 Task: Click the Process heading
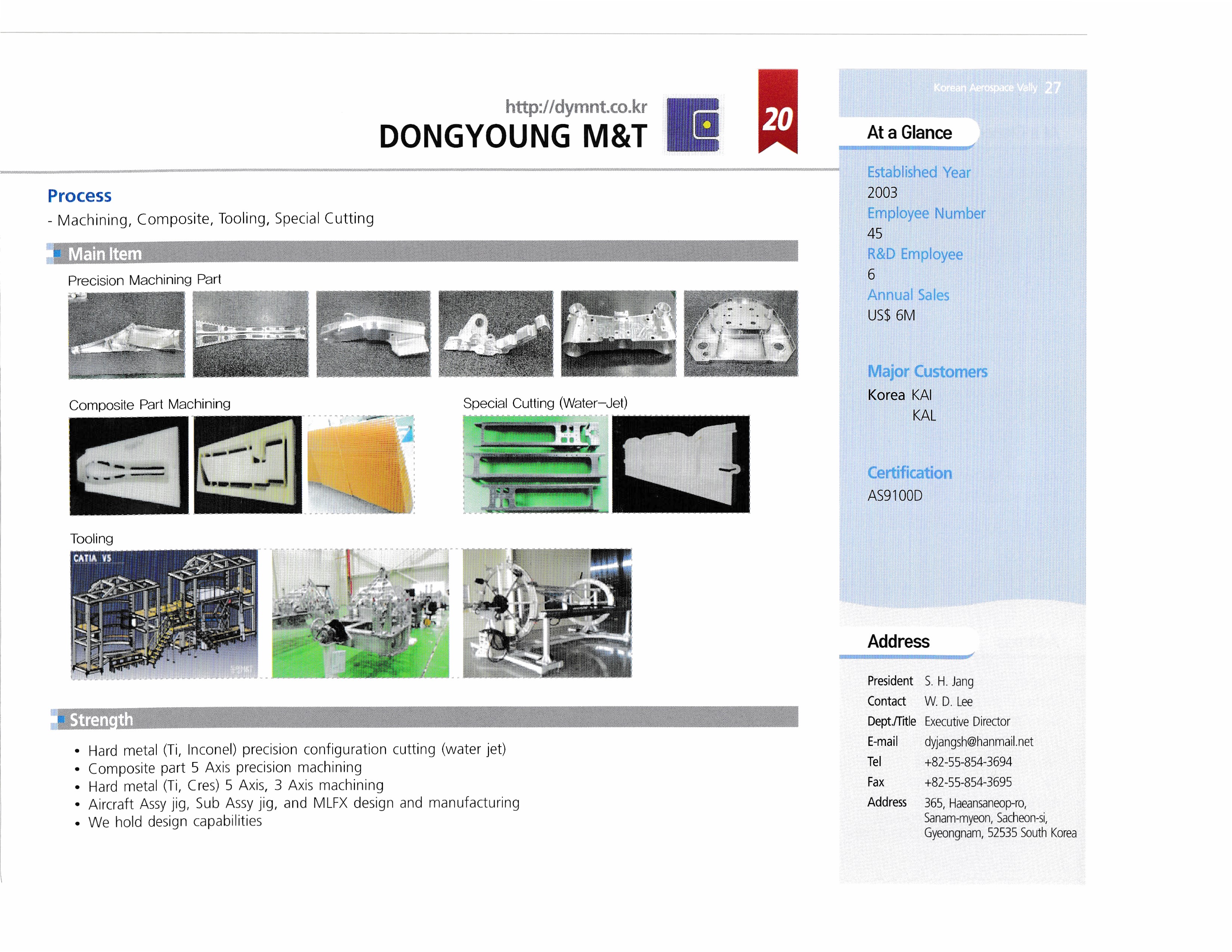pyautogui.click(x=80, y=196)
